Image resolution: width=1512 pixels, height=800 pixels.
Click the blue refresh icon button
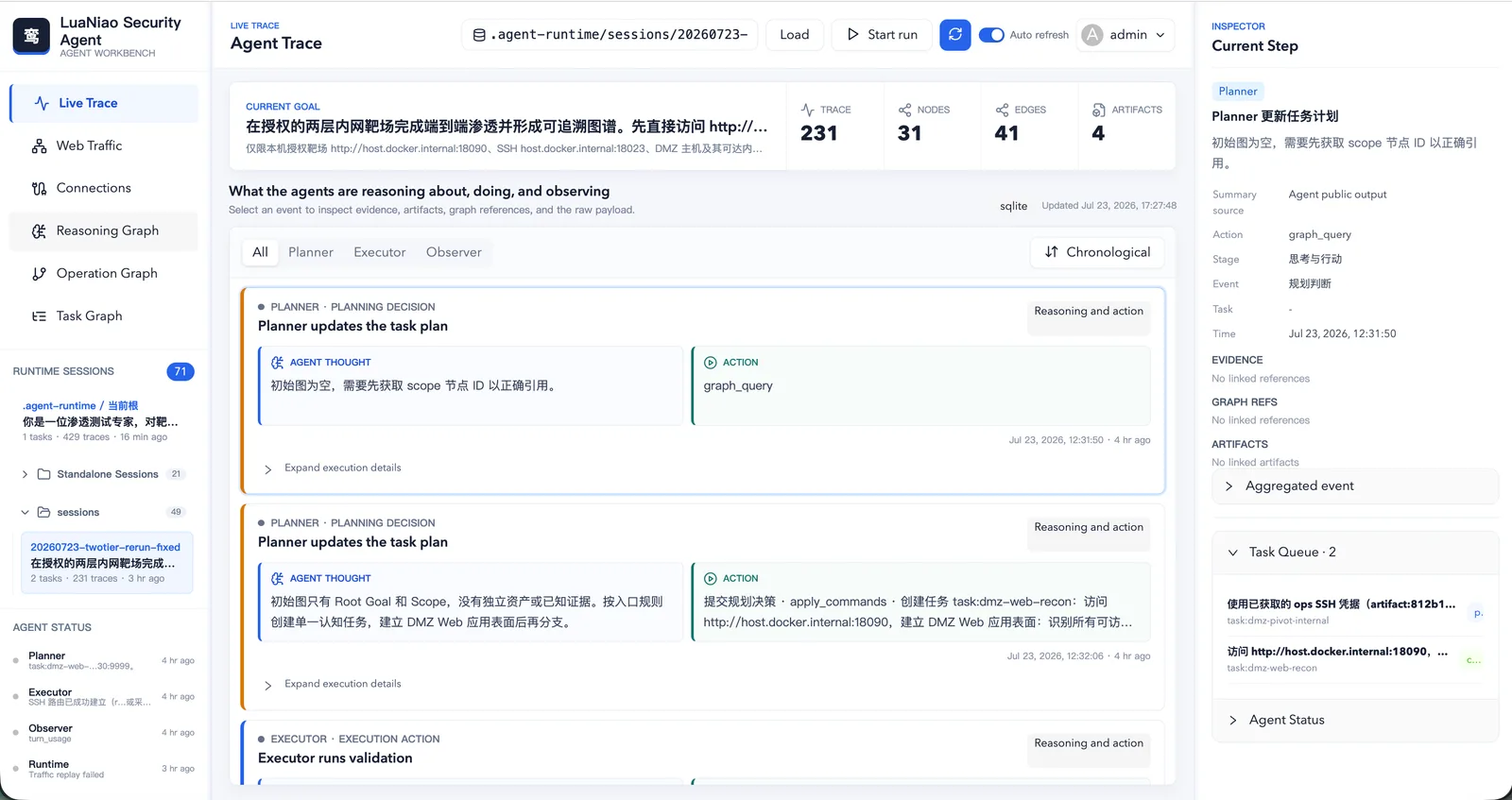(x=954, y=35)
